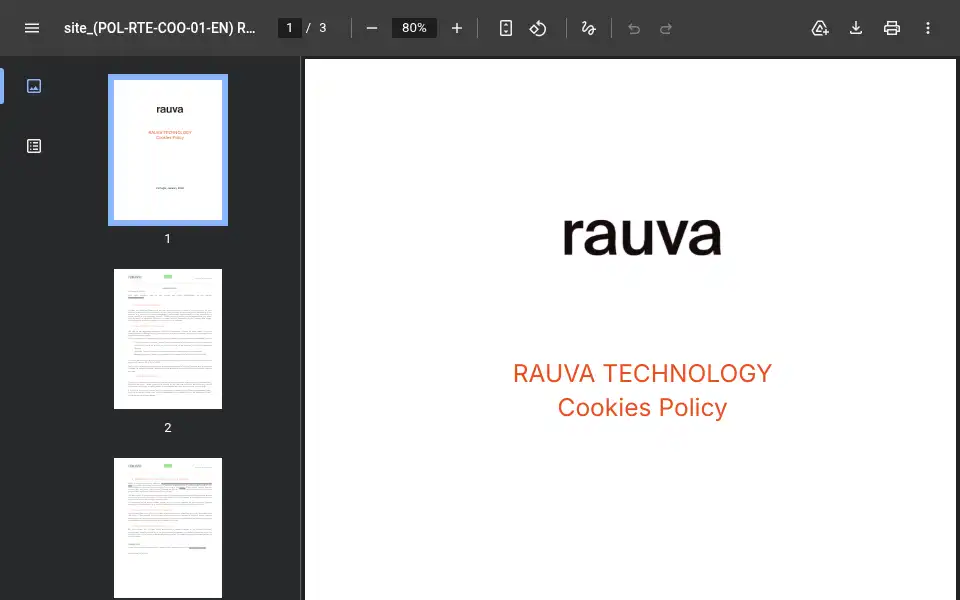This screenshot has height=600, width=960.
Task: Click the RAUVA TECHNOLOGY heading on the page
Action: [642, 373]
